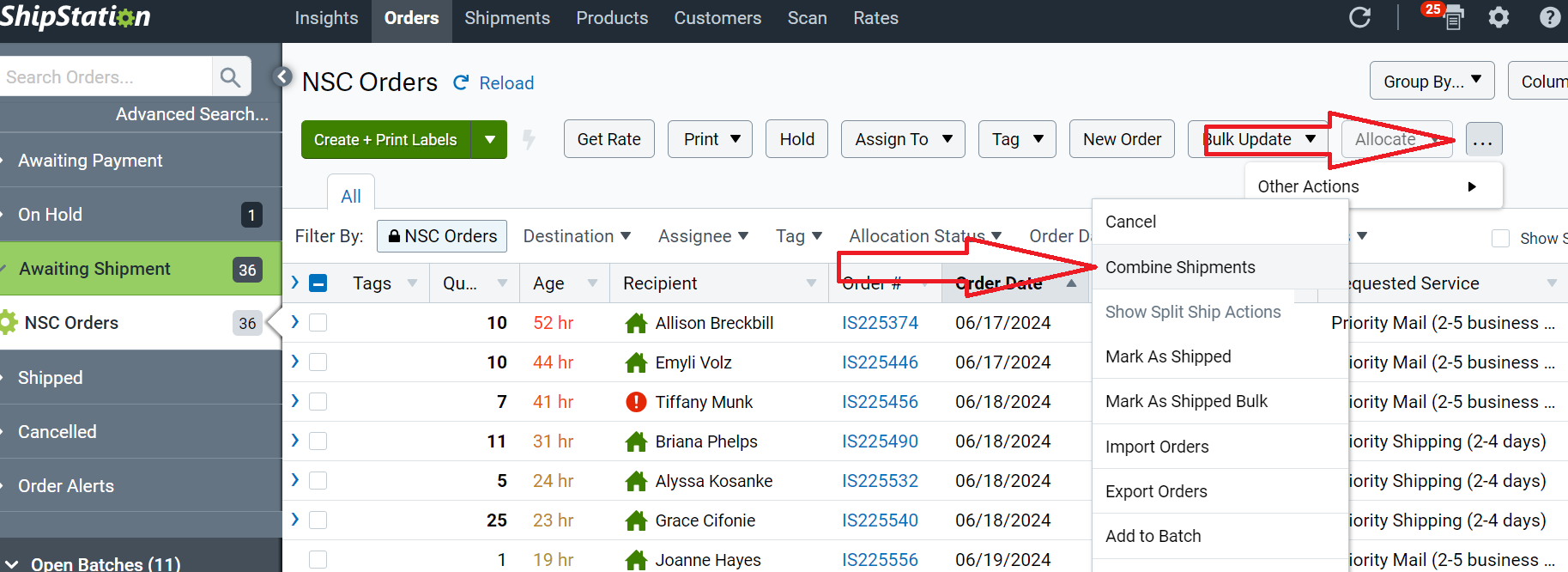Viewport: 1568px width, 572px height.
Task: Go to the Products tab
Action: coord(612,18)
